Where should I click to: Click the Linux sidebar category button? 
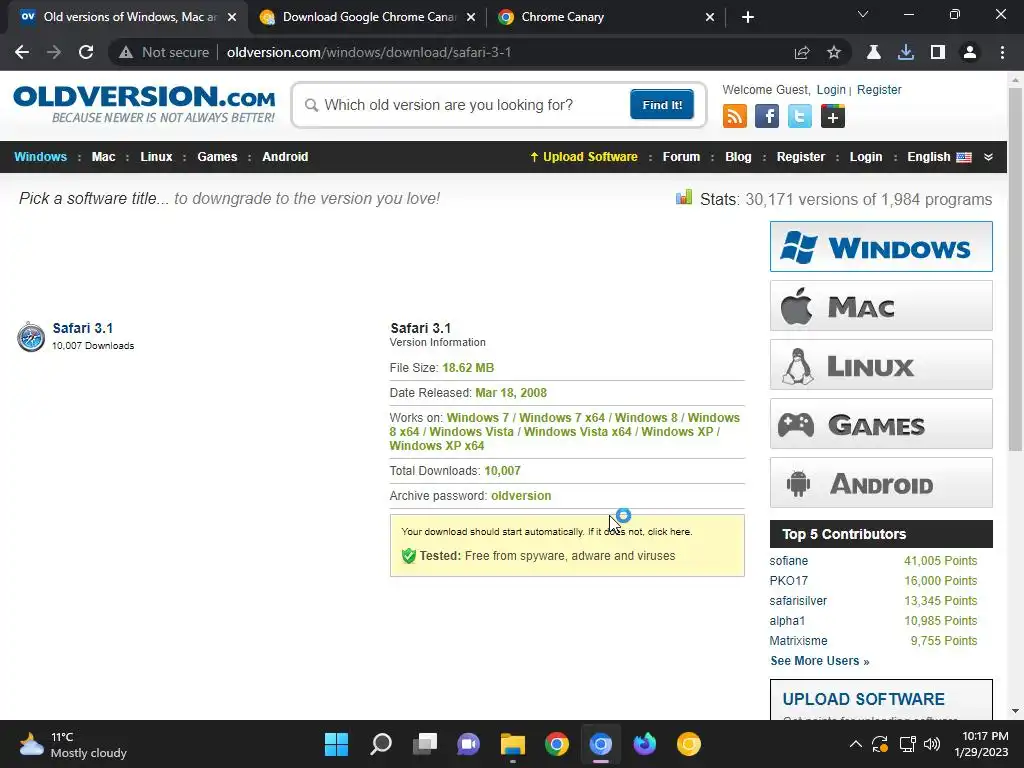[881, 364]
